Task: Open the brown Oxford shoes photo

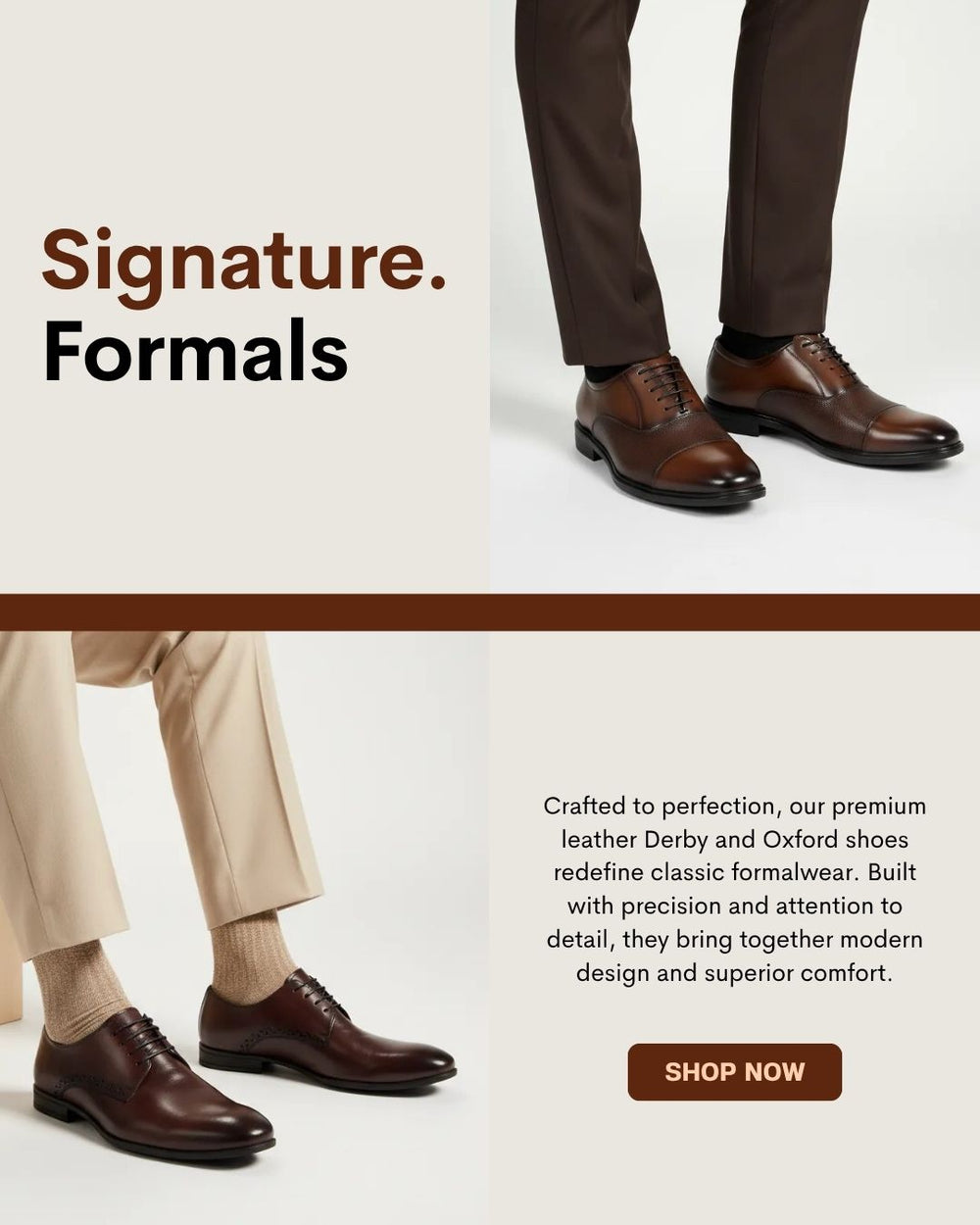Action: point(735,296)
